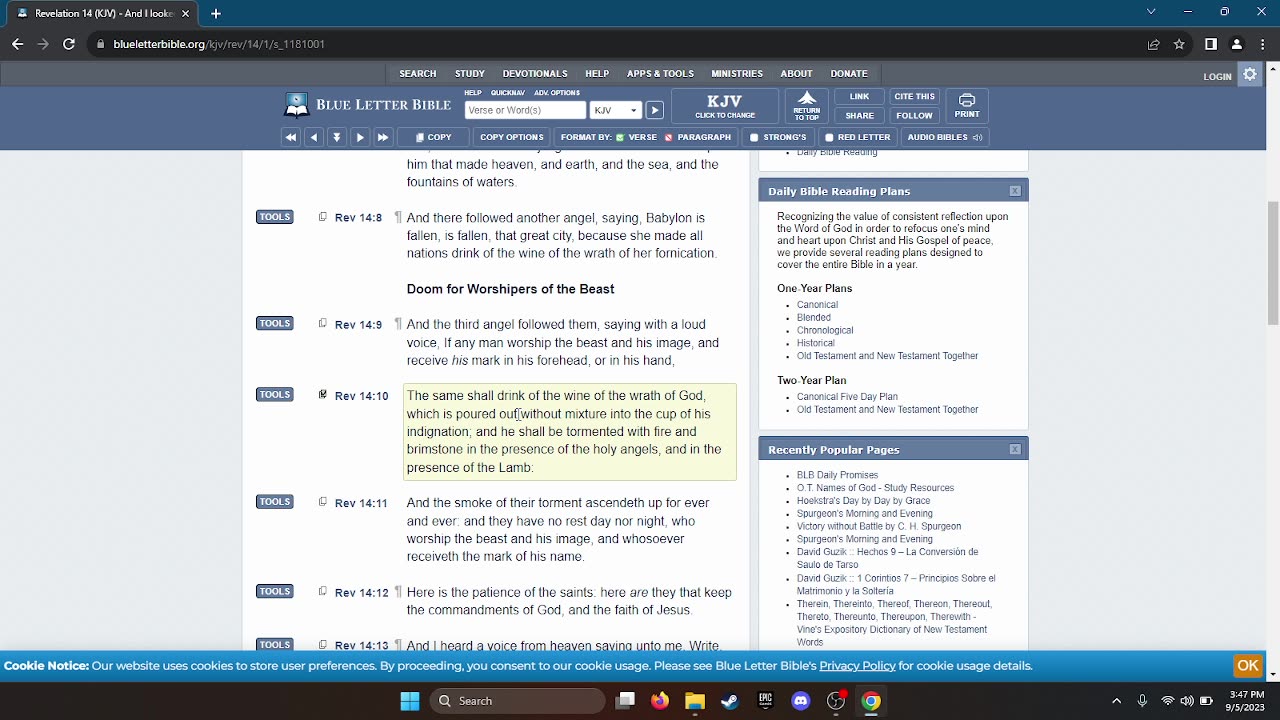The height and width of the screenshot is (720, 1280).
Task: Open the Study menu
Action: pyautogui.click(x=470, y=74)
